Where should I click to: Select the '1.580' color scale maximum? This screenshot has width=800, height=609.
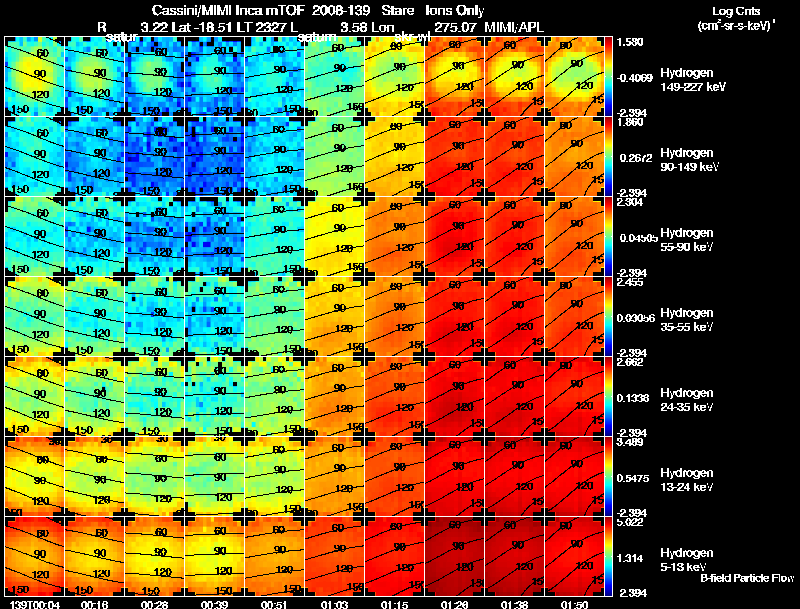point(629,42)
